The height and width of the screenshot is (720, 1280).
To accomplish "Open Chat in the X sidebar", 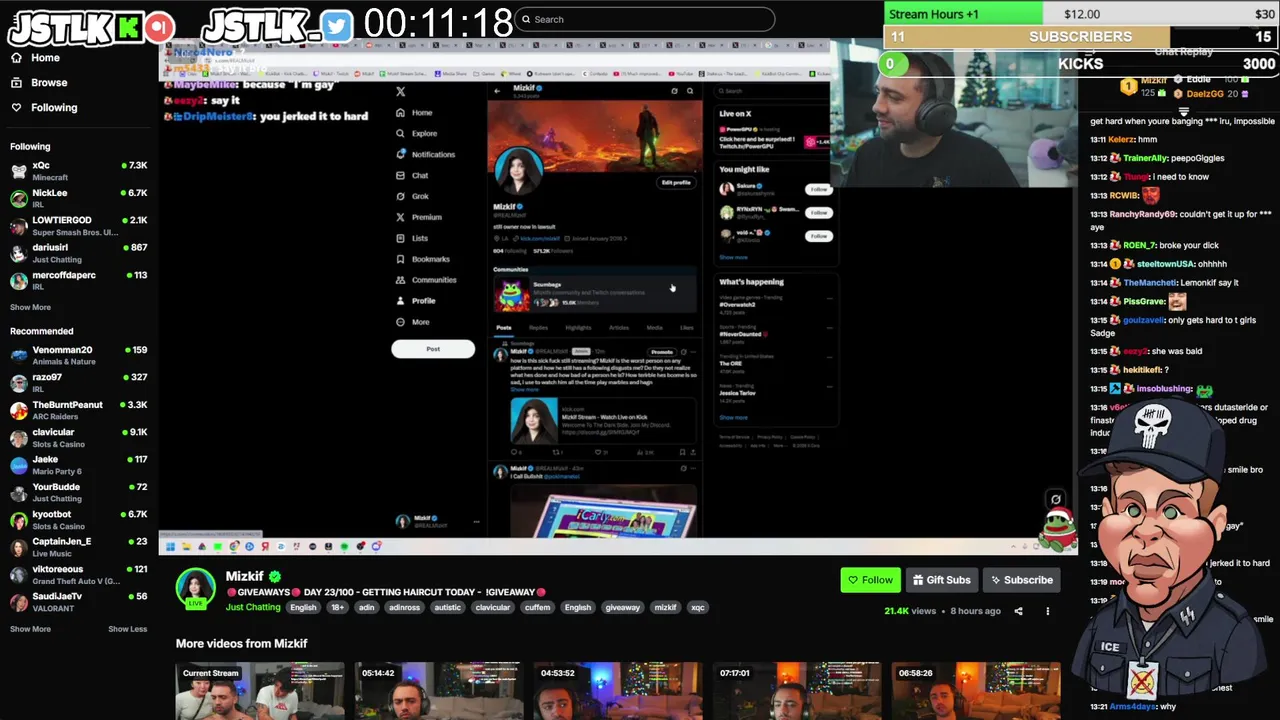I will coord(413,175).
